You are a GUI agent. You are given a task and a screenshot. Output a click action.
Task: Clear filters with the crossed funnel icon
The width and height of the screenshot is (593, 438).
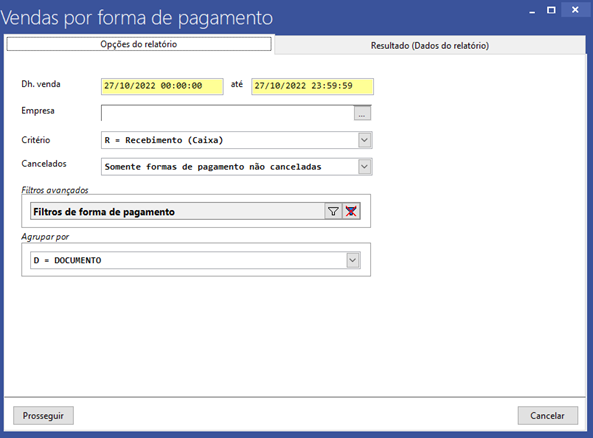pyautogui.click(x=351, y=211)
